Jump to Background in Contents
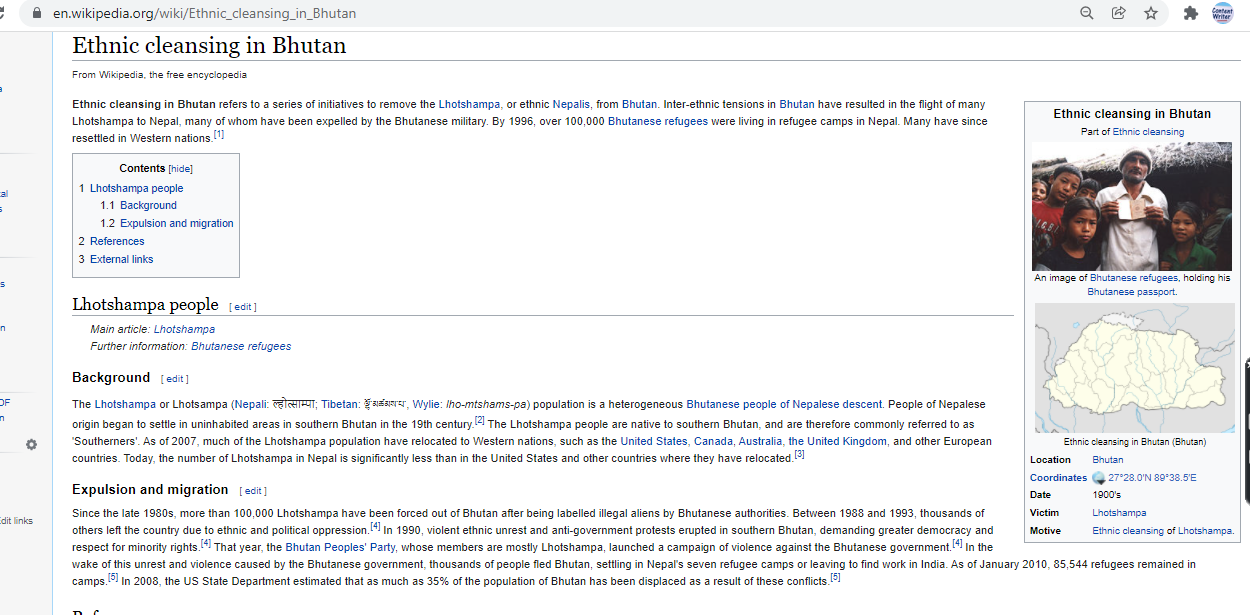This screenshot has width=1250, height=615. pyautogui.click(x=148, y=205)
